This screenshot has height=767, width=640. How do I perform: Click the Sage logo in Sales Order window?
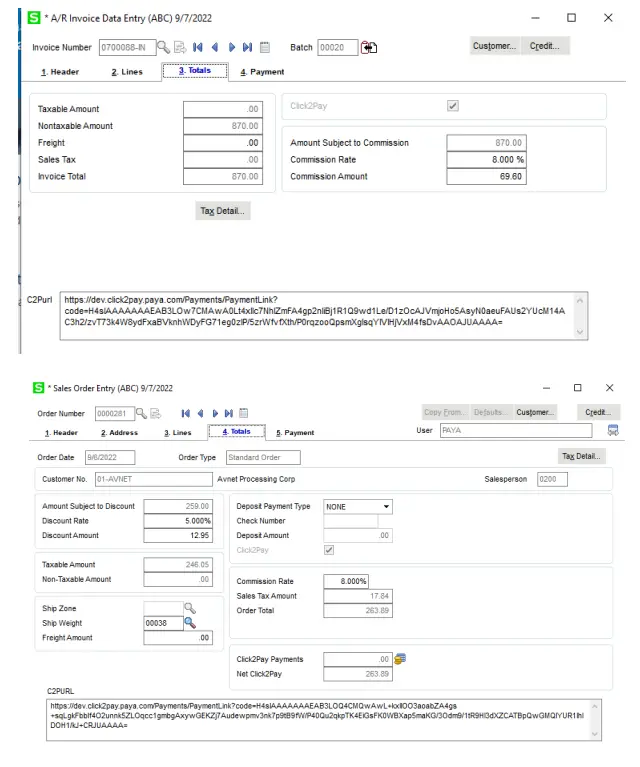39,388
